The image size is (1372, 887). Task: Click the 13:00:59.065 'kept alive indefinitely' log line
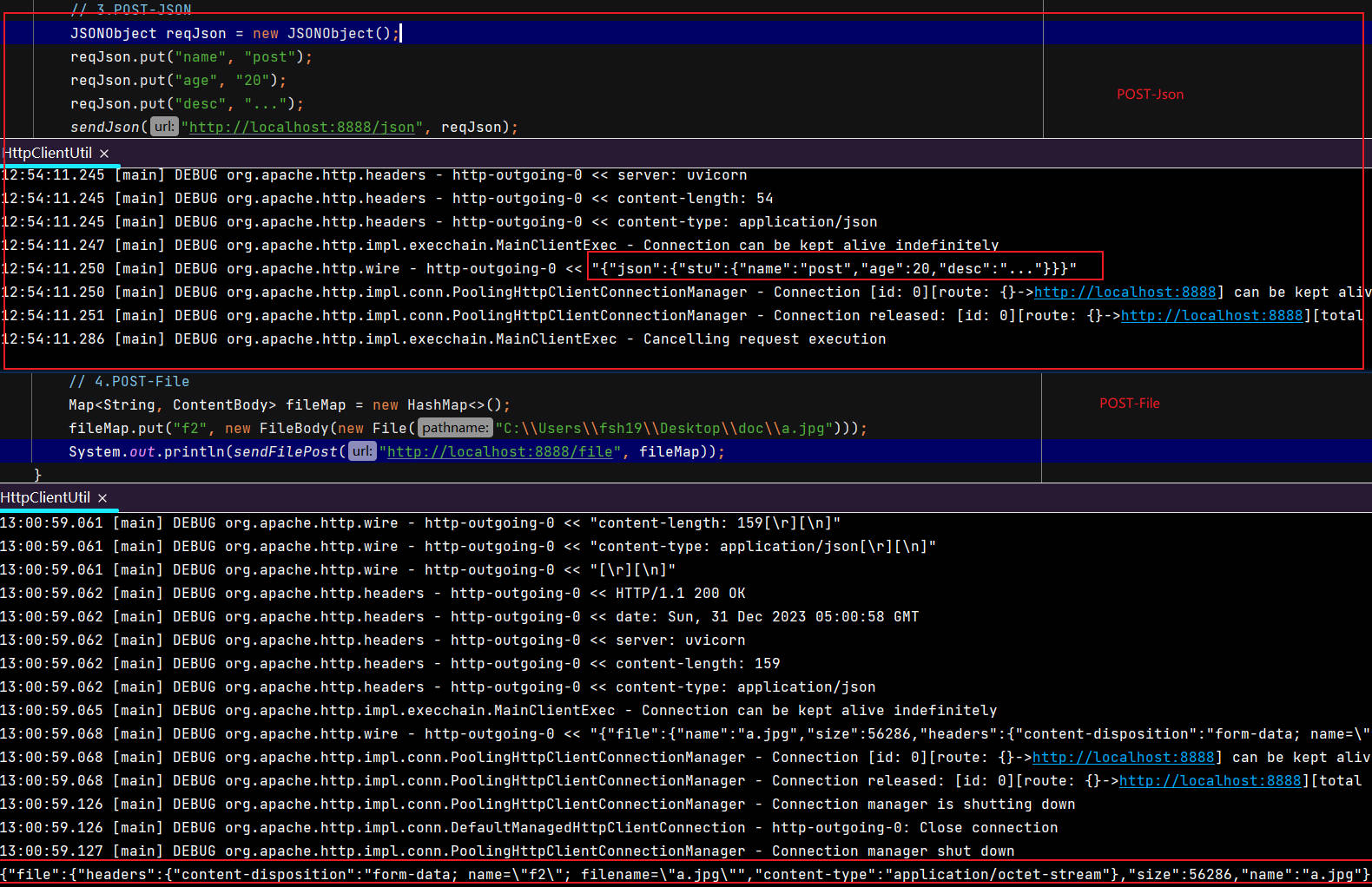[x=498, y=711]
